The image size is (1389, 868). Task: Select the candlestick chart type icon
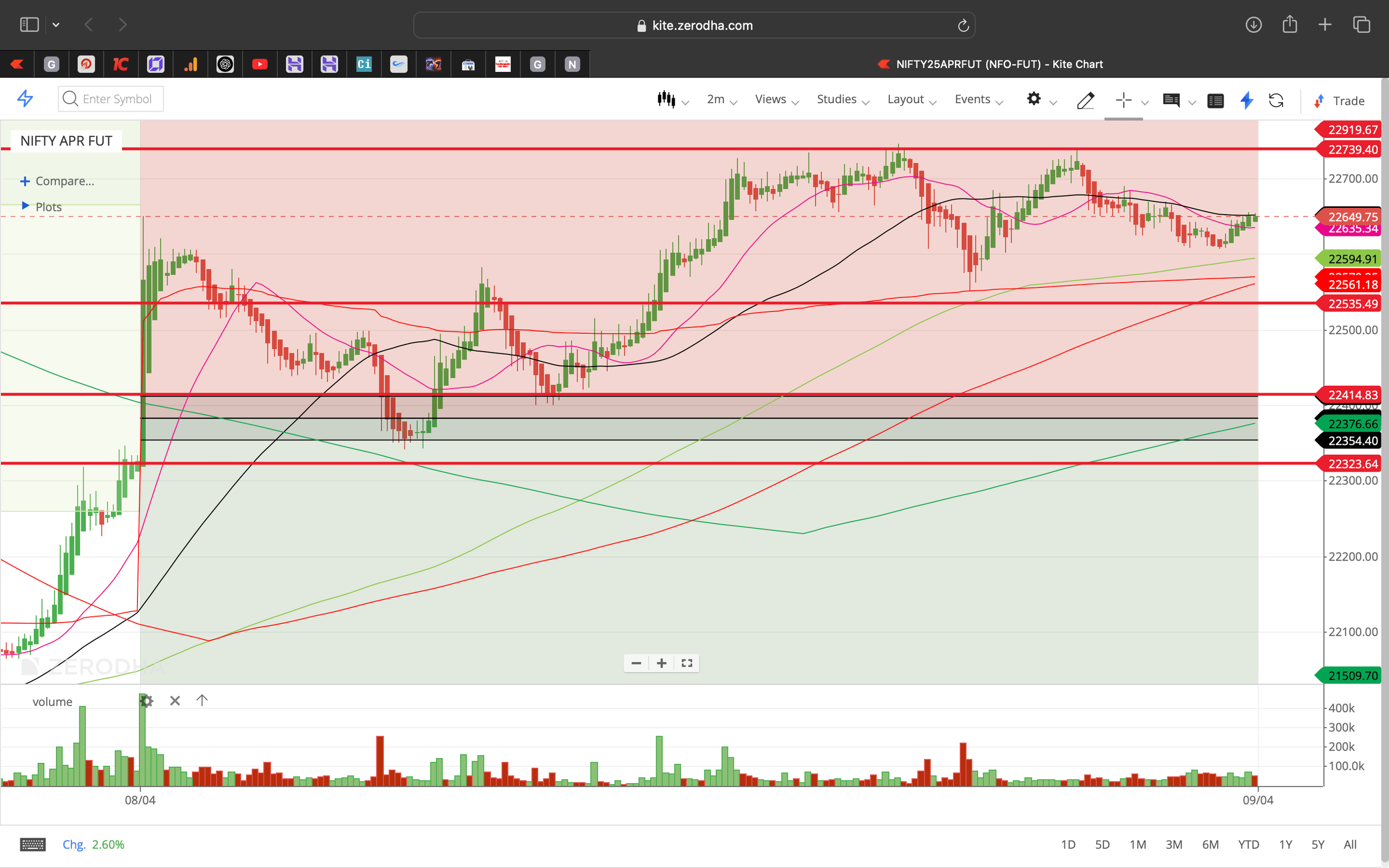coord(666,99)
